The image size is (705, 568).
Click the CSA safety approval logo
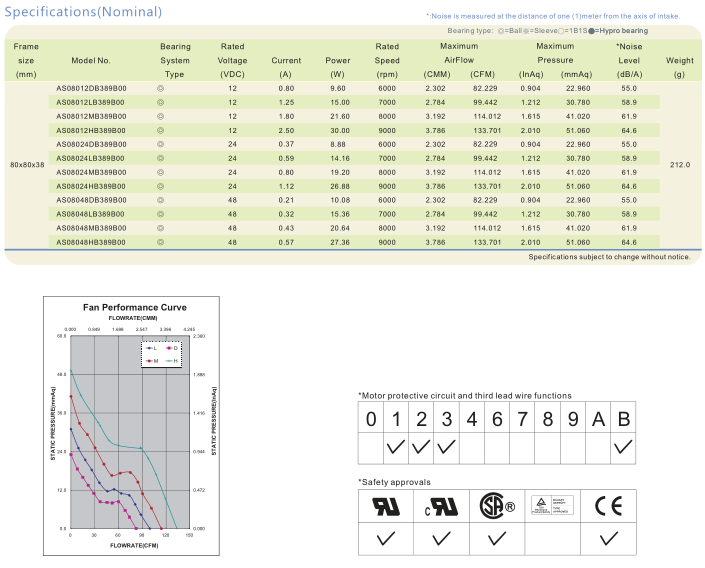pyautogui.click(x=497, y=506)
